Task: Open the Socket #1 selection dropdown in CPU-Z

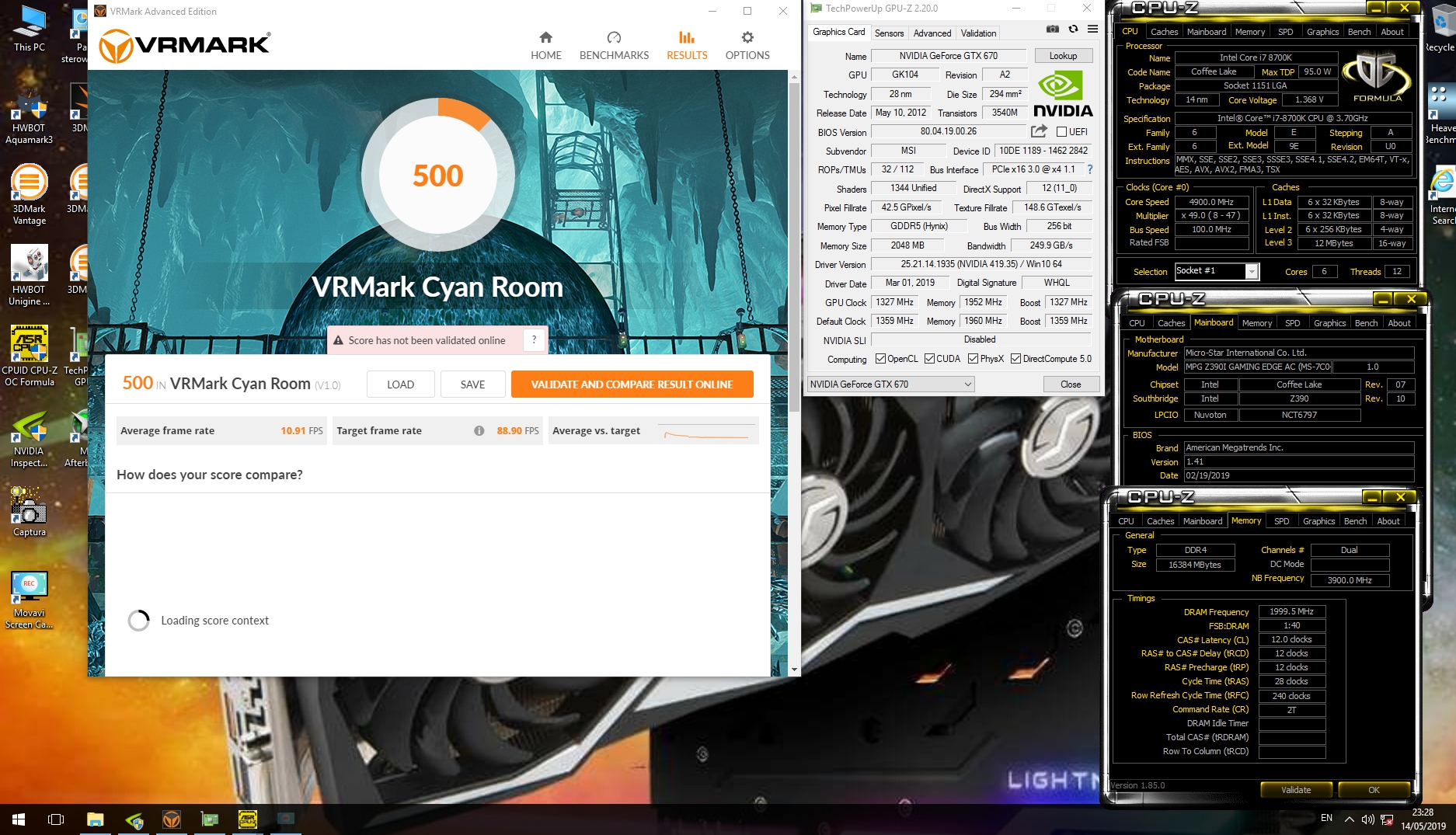Action: tap(1217, 271)
